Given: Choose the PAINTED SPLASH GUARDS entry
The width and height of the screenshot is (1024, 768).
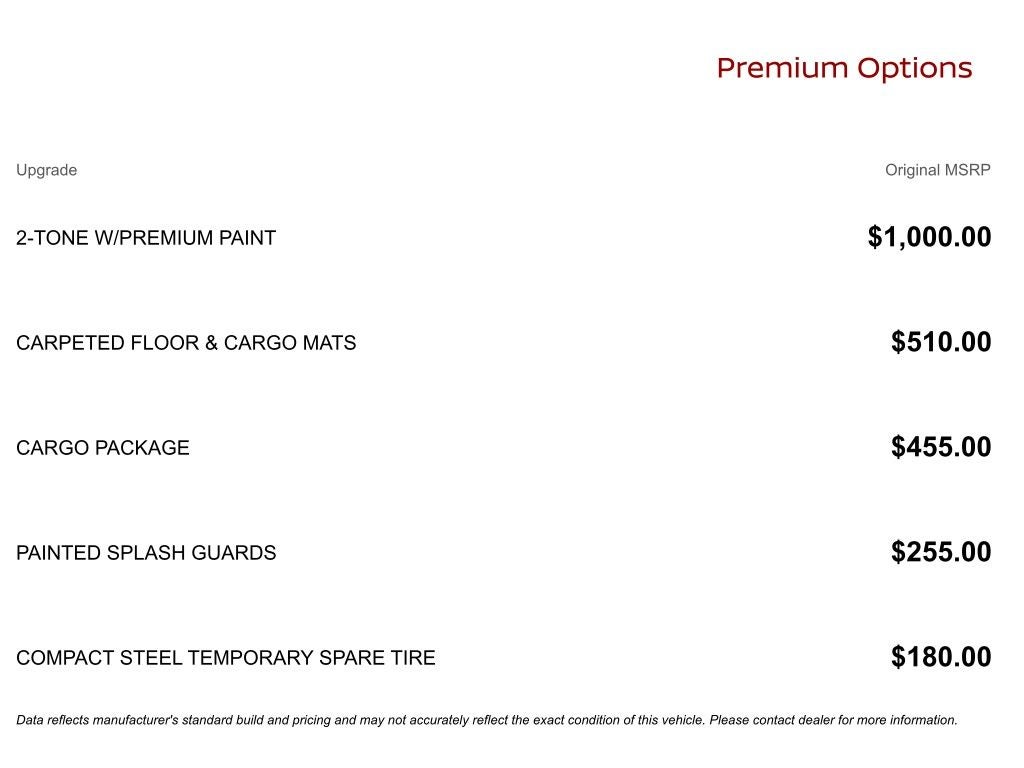Looking at the screenshot, I should 146,553.
